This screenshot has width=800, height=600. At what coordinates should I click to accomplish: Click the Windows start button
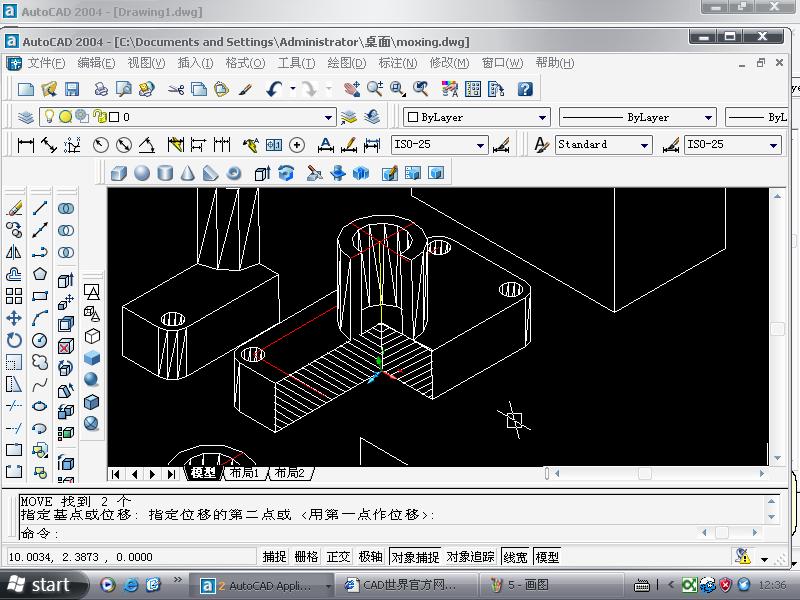[40, 584]
